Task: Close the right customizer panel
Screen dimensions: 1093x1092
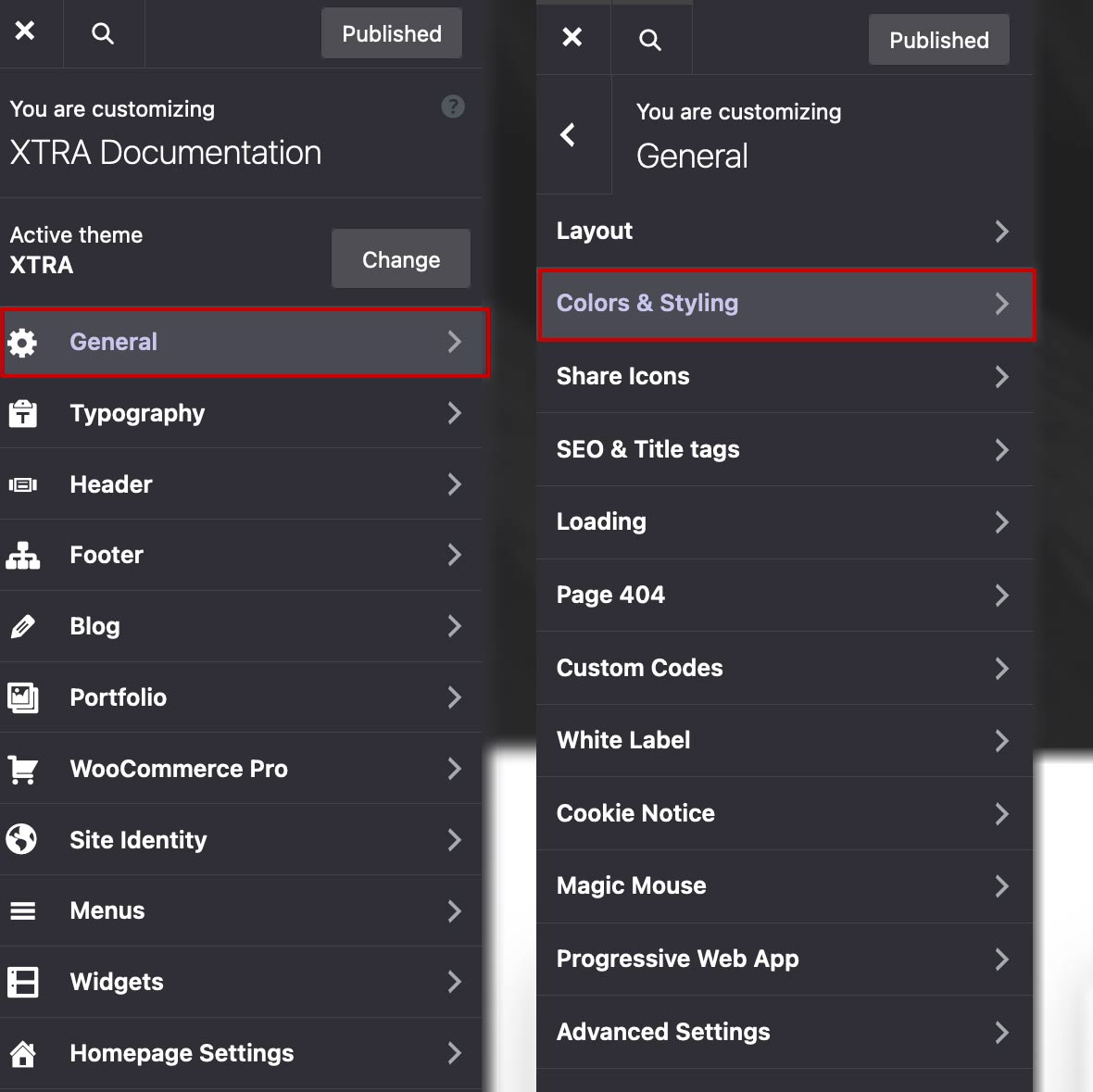Action: (x=572, y=37)
